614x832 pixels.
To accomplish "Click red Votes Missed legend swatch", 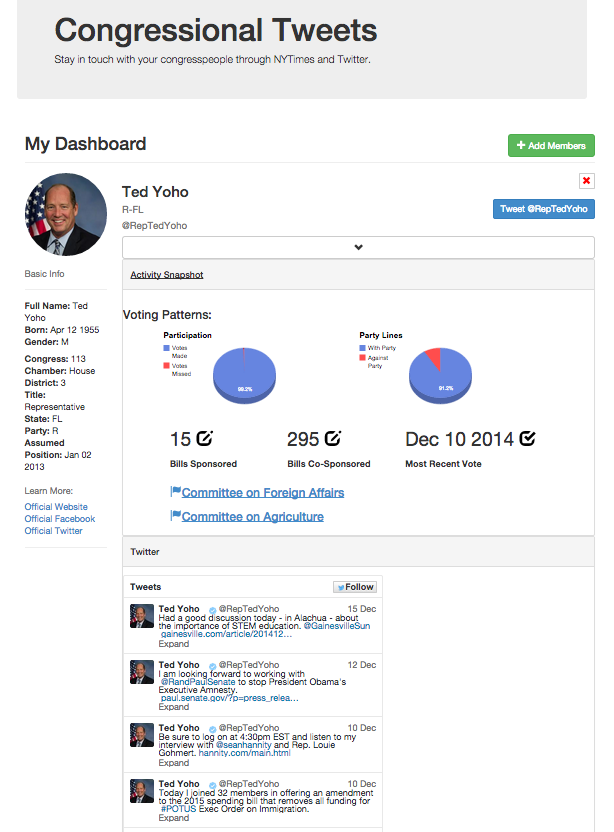I will 167,366.
